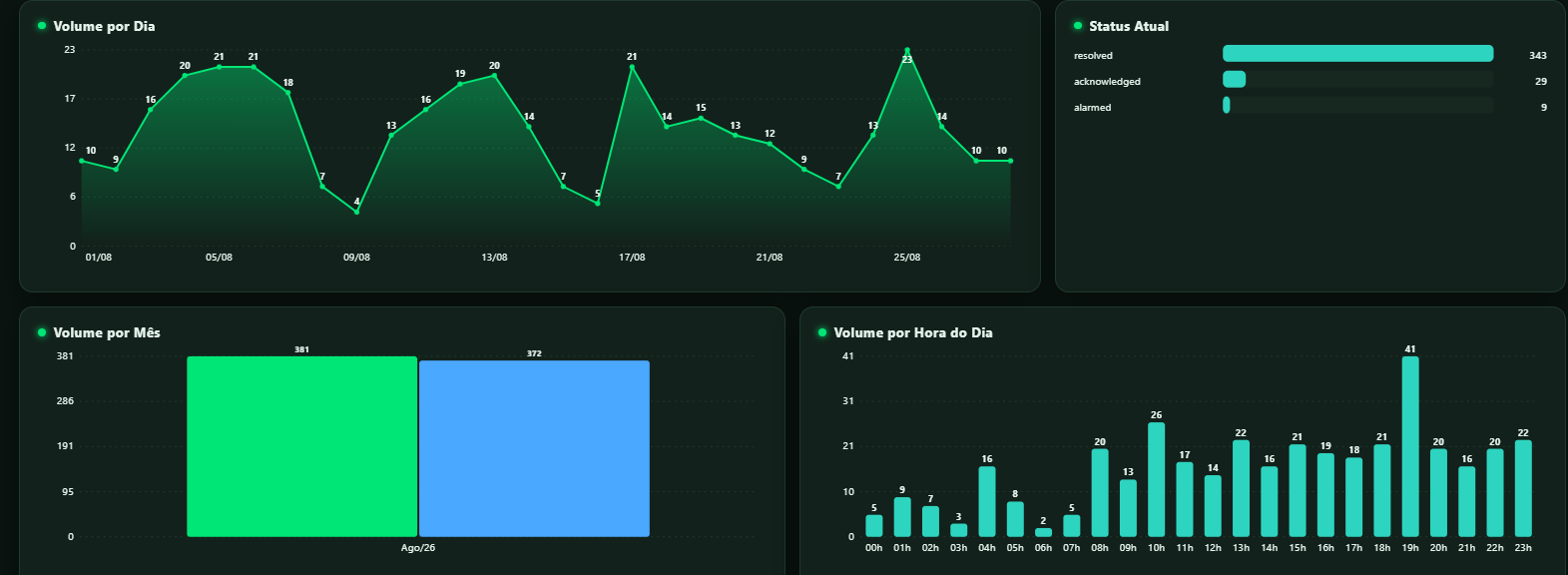
Task: Click the blue 372 bar in Volume por Mês
Action: point(534,448)
